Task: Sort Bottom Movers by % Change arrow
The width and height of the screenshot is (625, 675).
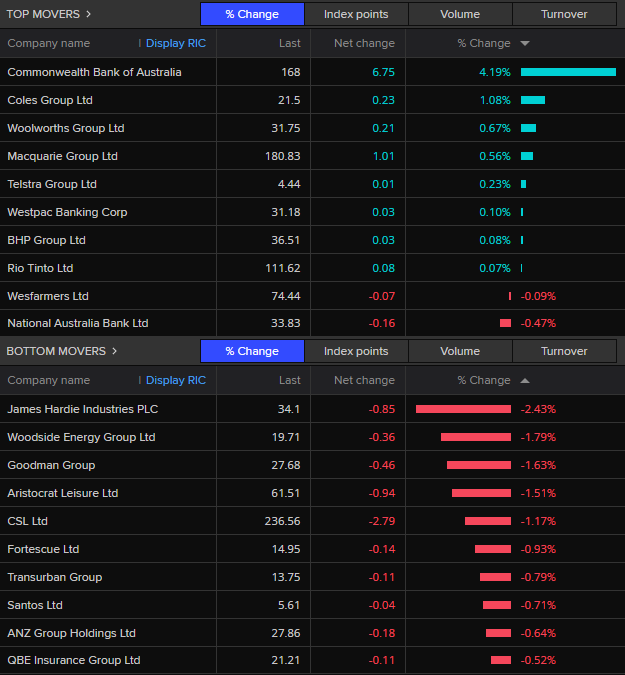Action: click(x=525, y=381)
